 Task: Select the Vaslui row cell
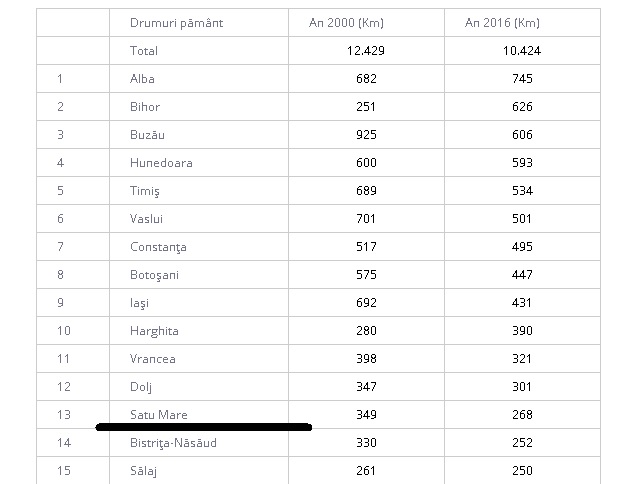coord(145,218)
